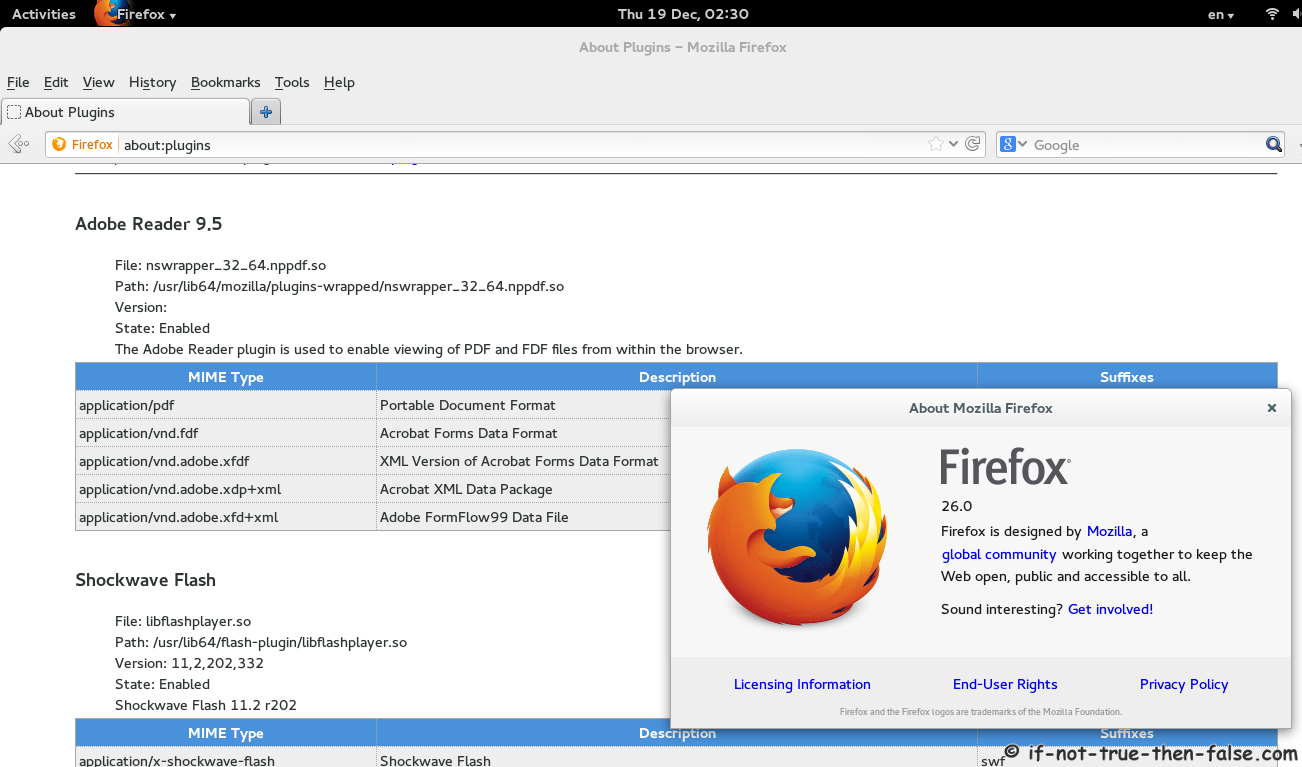Open the File menu
1302x767 pixels.
click(18, 82)
